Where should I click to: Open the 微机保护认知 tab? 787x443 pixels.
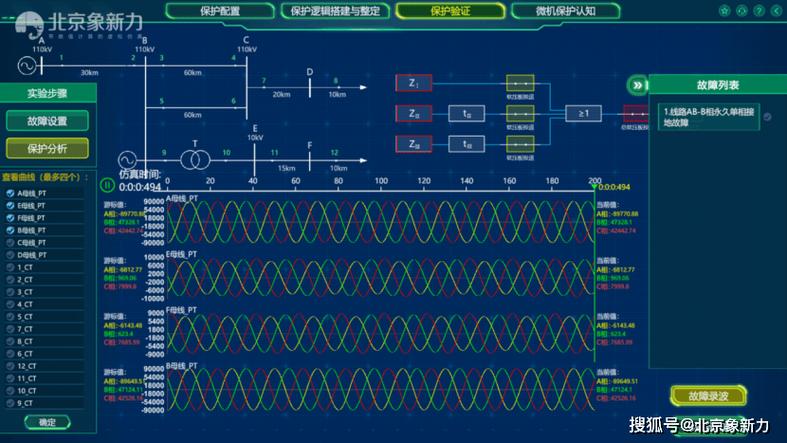click(x=566, y=11)
